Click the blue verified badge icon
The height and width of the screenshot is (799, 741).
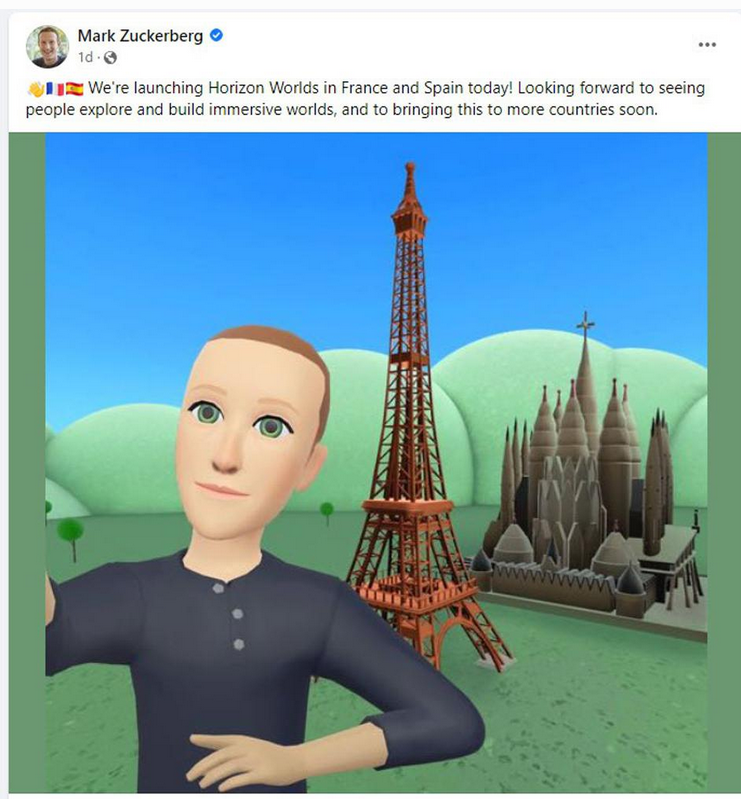click(216, 35)
